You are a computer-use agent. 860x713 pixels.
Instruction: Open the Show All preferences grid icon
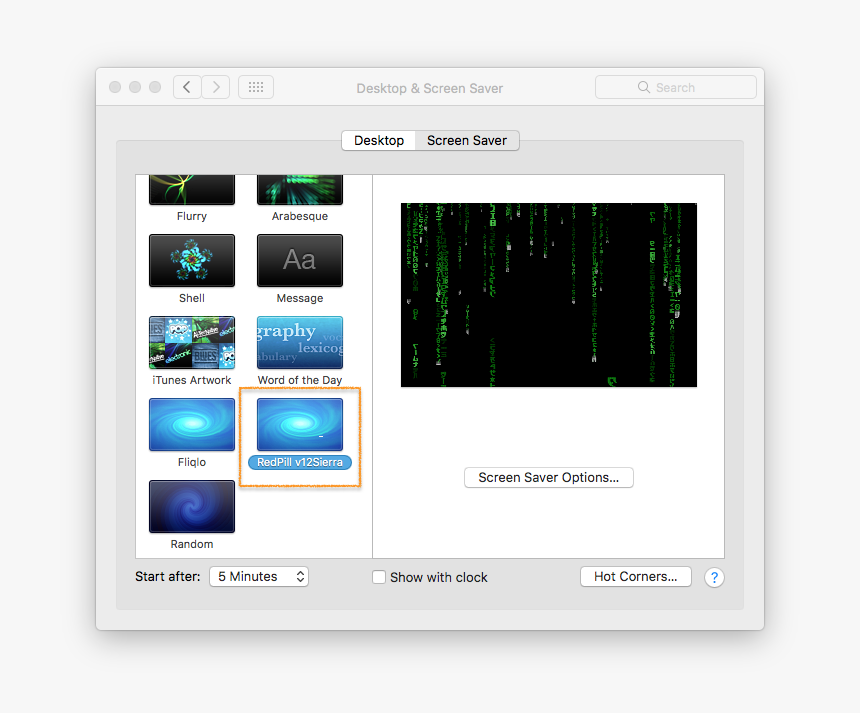[255, 86]
